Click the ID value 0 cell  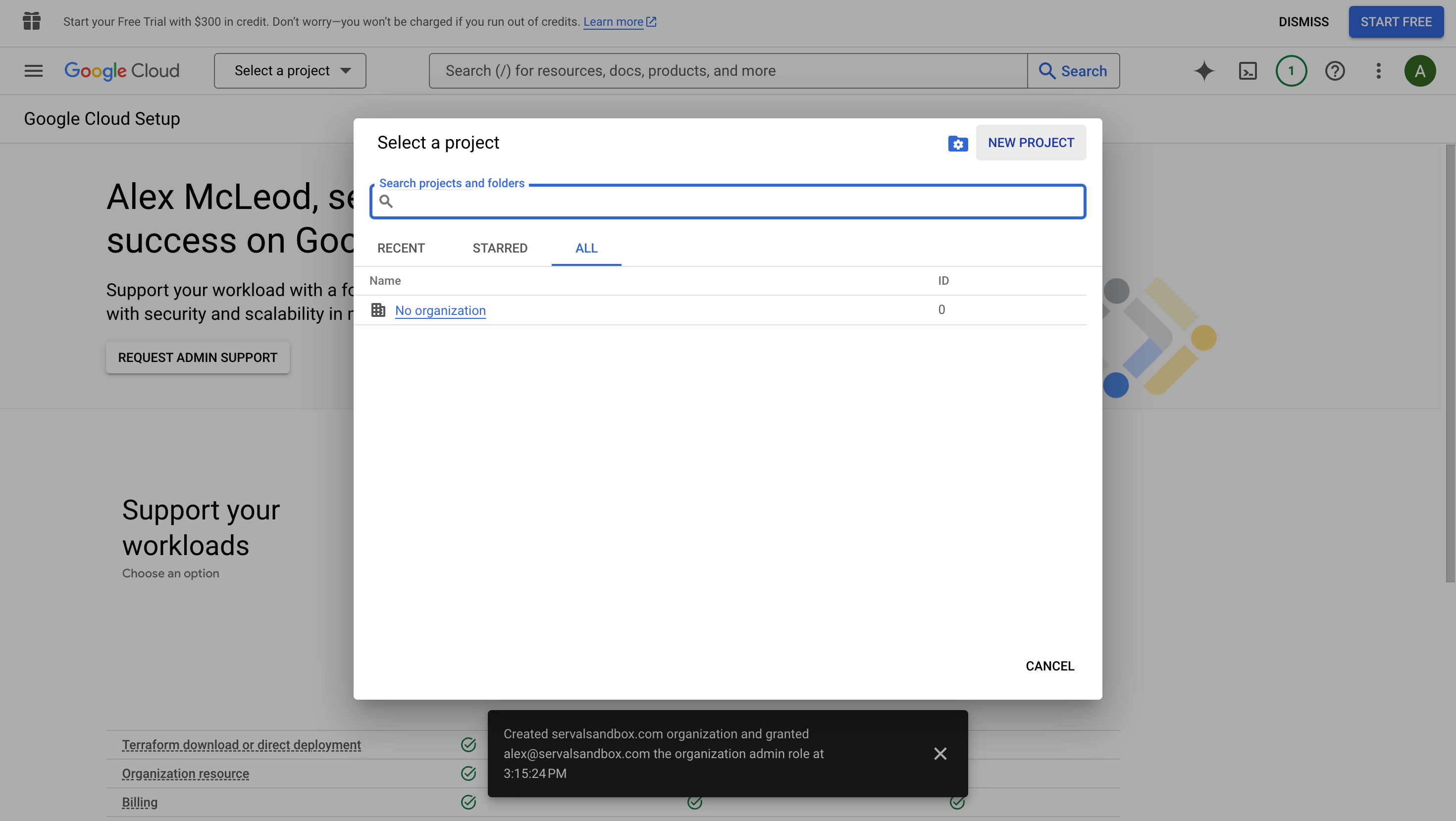pos(941,309)
